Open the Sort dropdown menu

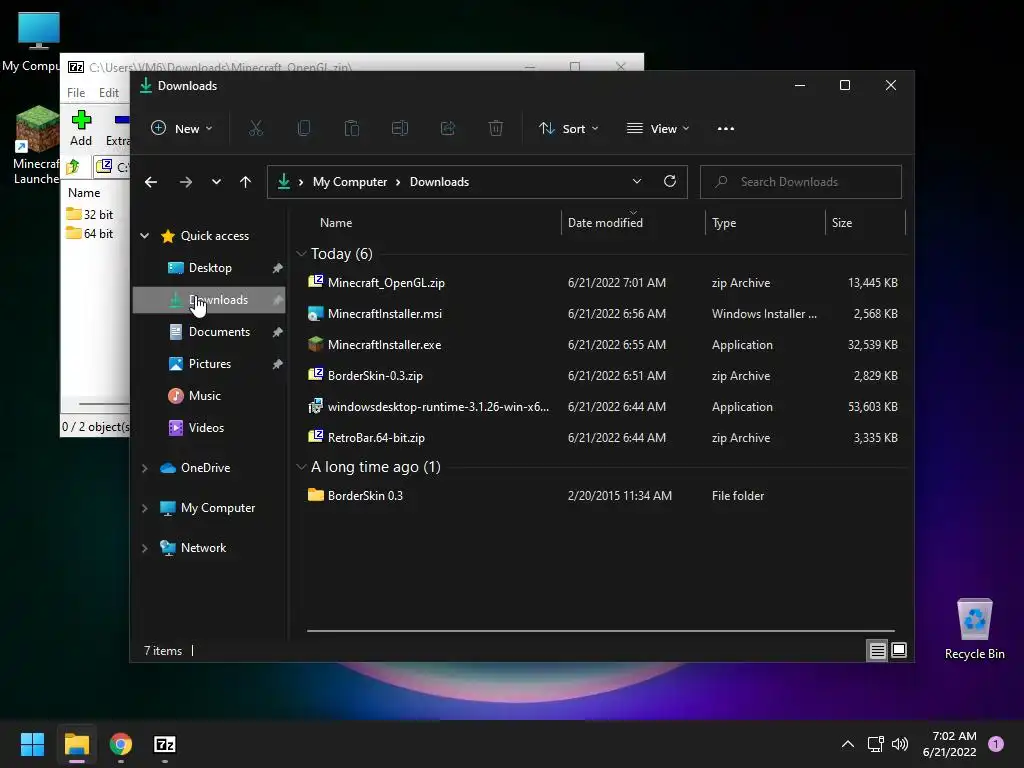coord(568,129)
